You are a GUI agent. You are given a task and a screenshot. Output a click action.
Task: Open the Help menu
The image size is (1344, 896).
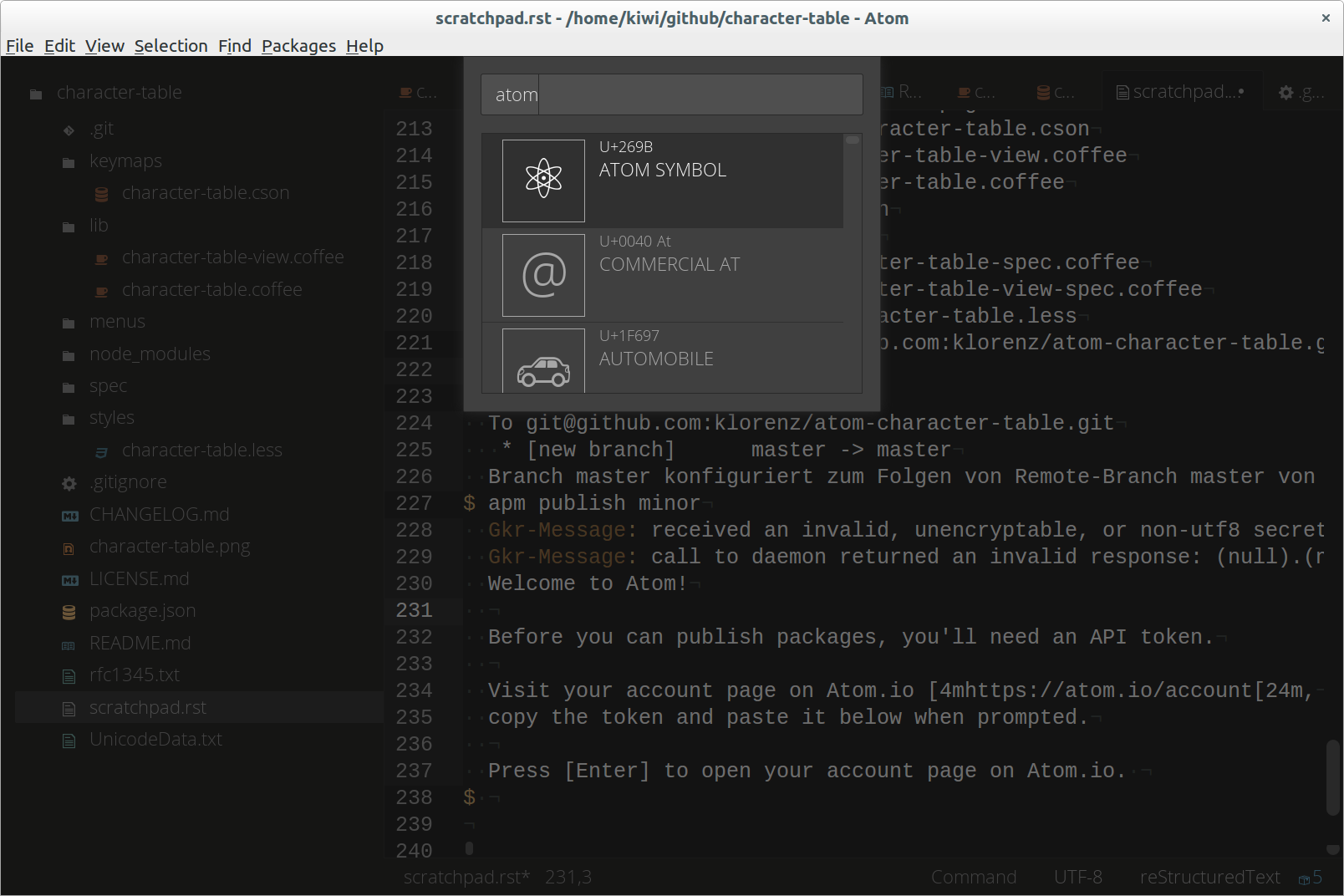click(x=364, y=46)
